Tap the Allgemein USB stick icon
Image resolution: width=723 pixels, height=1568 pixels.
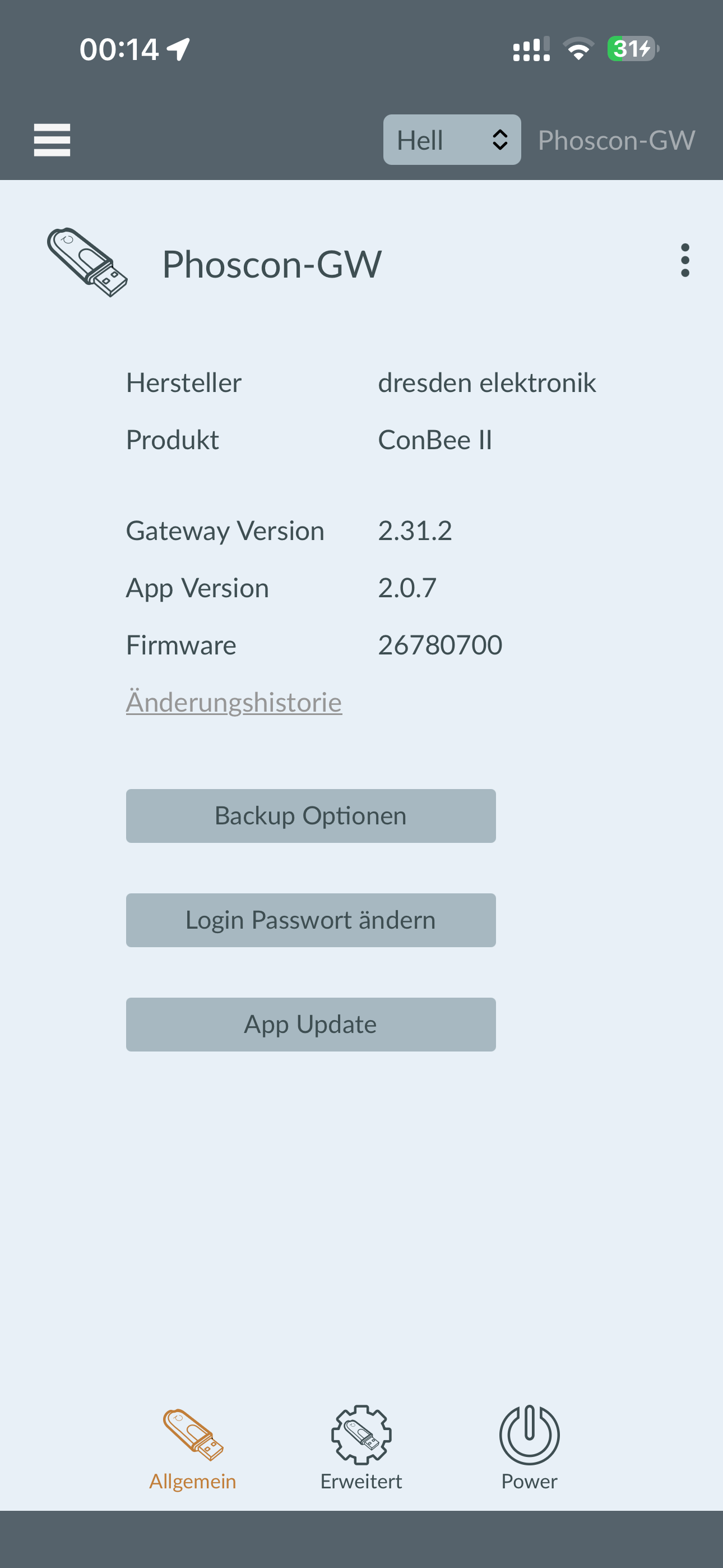click(193, 1434)
